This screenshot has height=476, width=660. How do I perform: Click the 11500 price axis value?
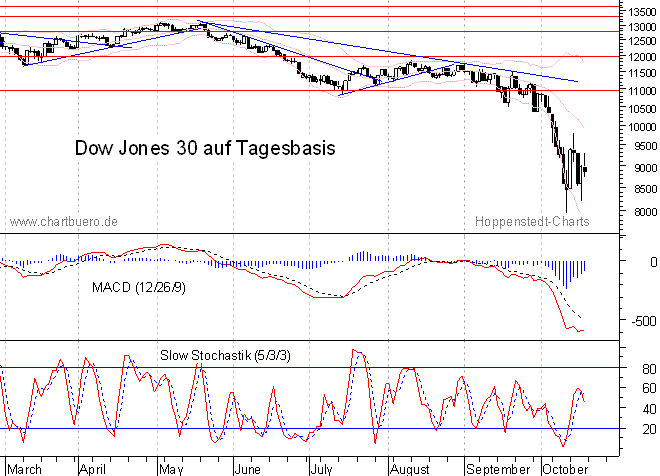click(x=642, y=73)
